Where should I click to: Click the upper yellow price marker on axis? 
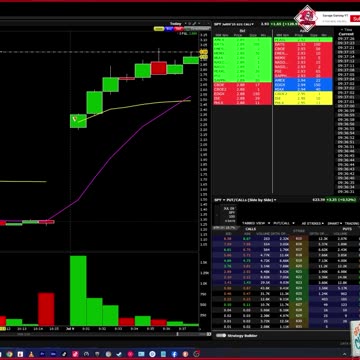tap(203, 52)
